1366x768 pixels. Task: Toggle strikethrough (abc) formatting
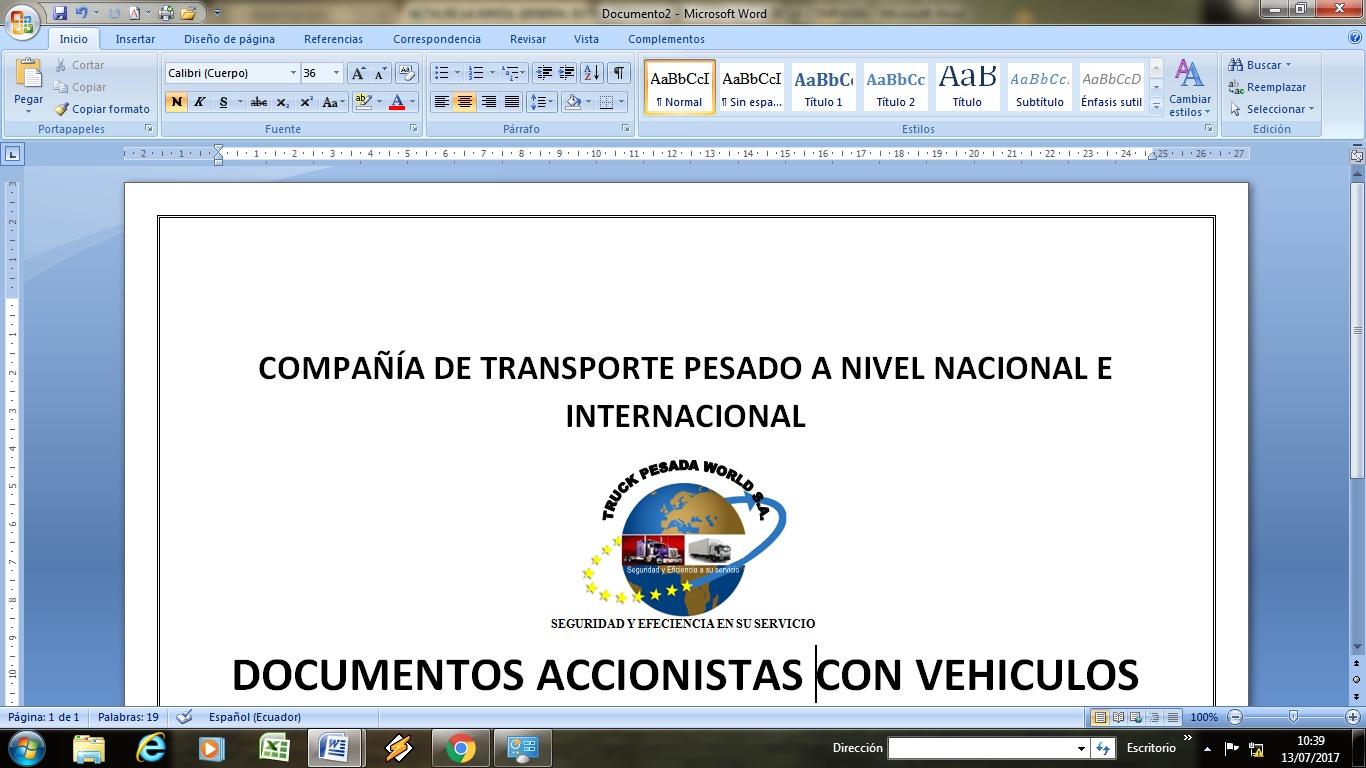pos(259,102)
